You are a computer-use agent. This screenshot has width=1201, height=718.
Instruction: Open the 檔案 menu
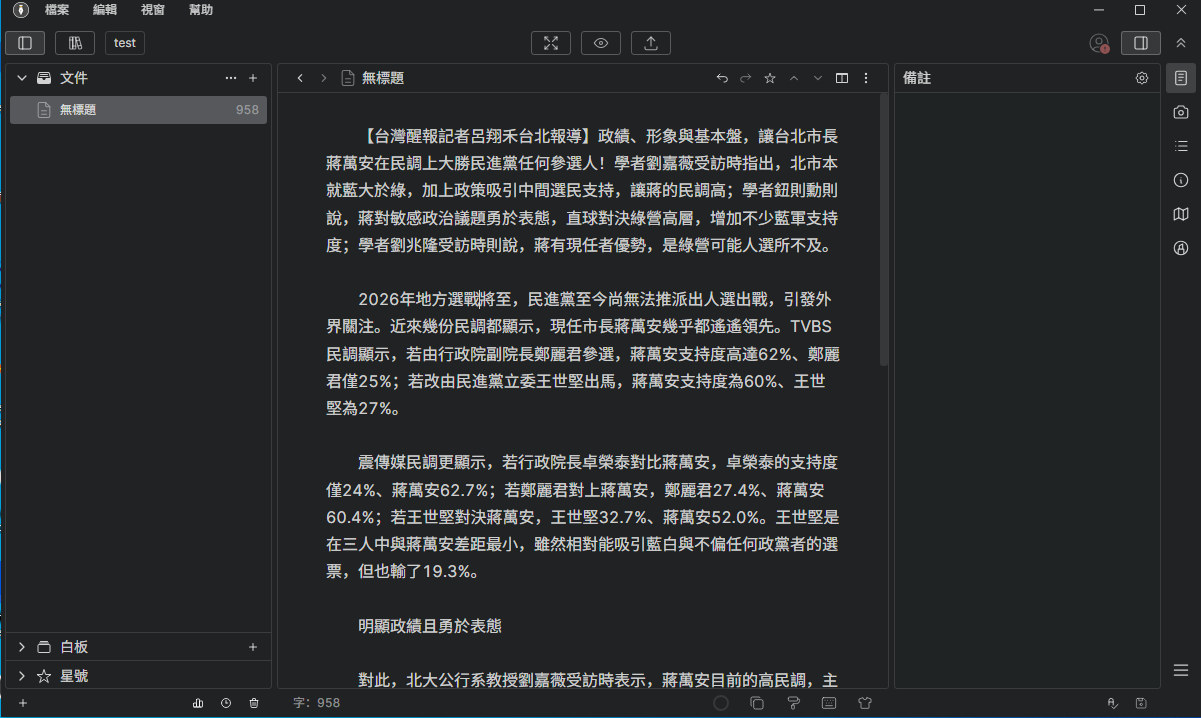coord(57,10)
